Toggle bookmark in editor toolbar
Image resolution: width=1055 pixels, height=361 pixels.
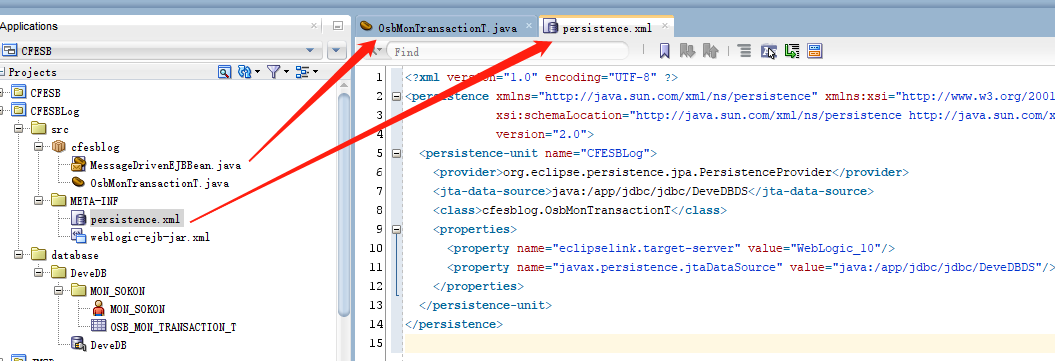click(x=664, y=50)
